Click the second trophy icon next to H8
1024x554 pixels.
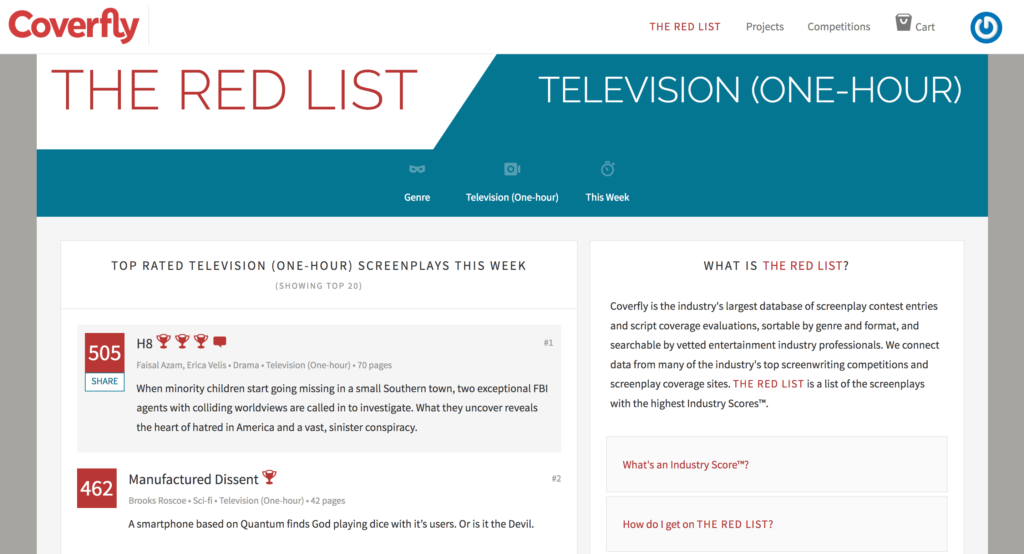click(182, 341)
